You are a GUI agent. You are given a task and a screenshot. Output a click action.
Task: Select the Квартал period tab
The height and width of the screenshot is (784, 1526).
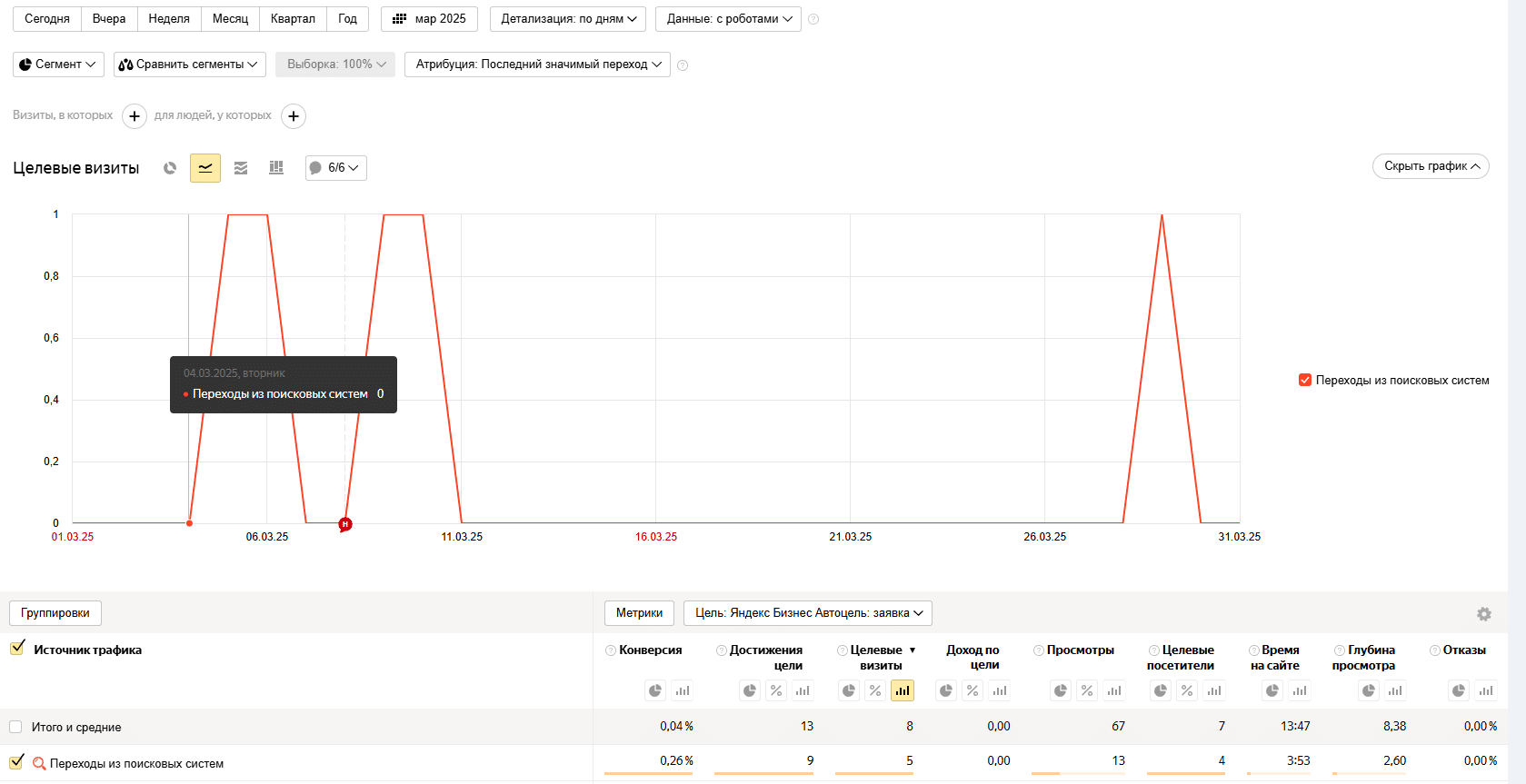[x=293, y=19]
